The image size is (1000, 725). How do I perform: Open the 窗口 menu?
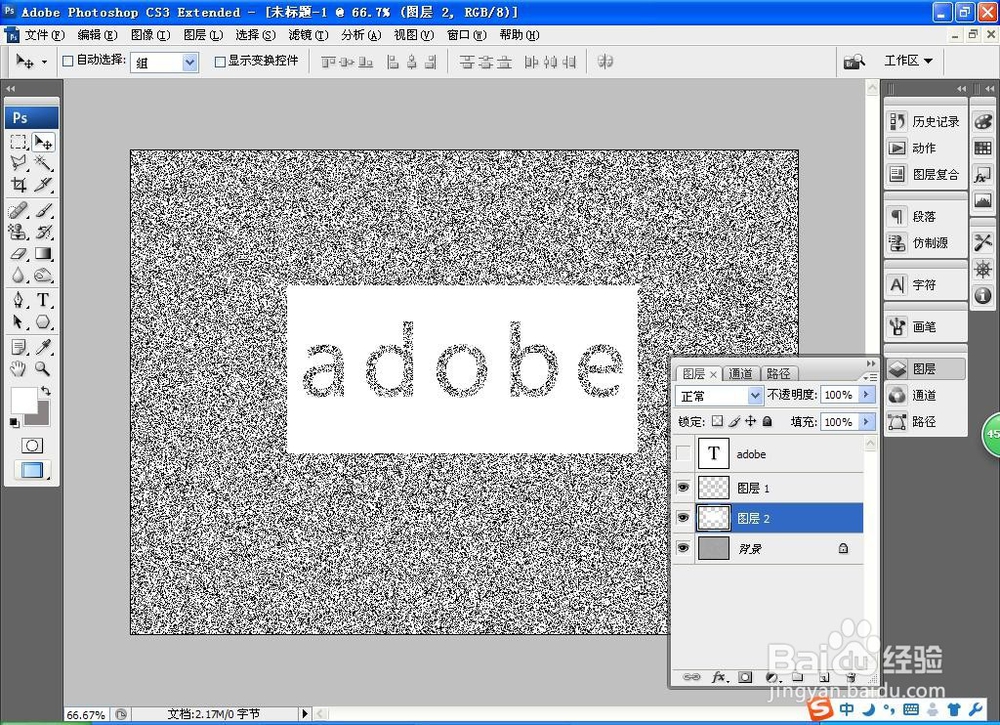[x=466, y=35]
